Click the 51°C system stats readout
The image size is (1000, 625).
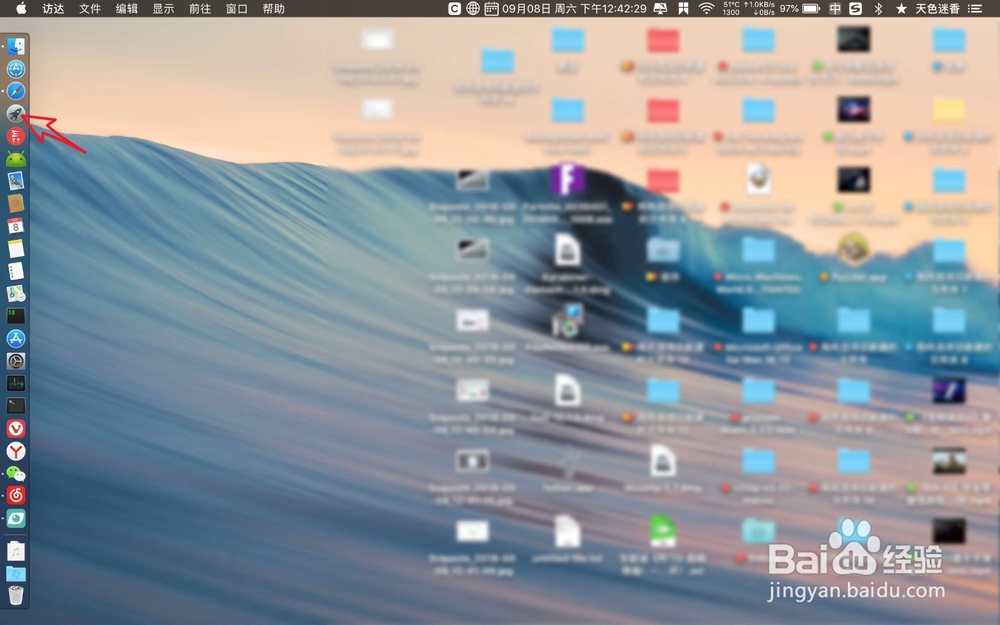[x=749, y=8]
